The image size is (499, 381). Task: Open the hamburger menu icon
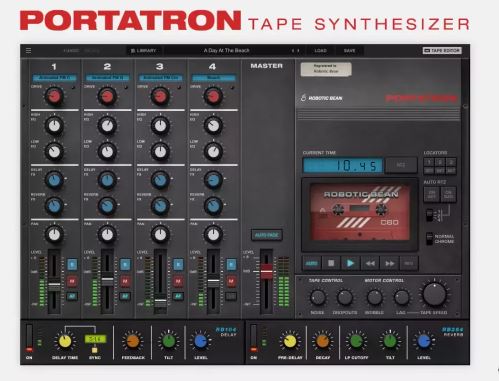(x=29, y=51)
